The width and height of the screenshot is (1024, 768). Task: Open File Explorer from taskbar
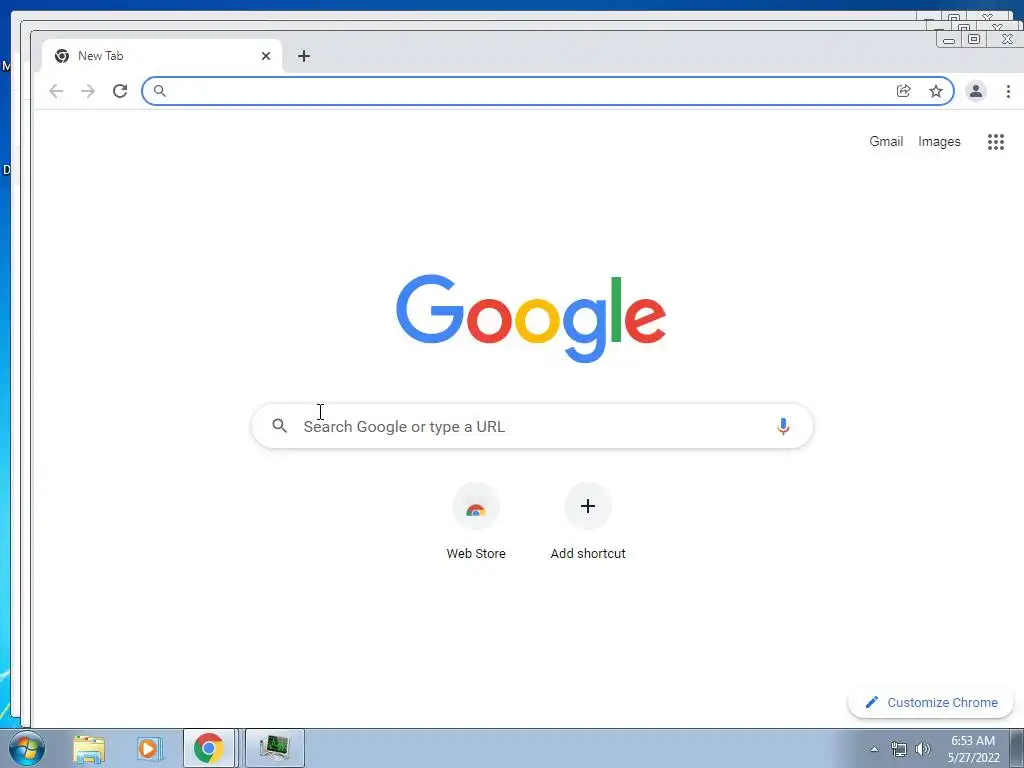point(89,748)
